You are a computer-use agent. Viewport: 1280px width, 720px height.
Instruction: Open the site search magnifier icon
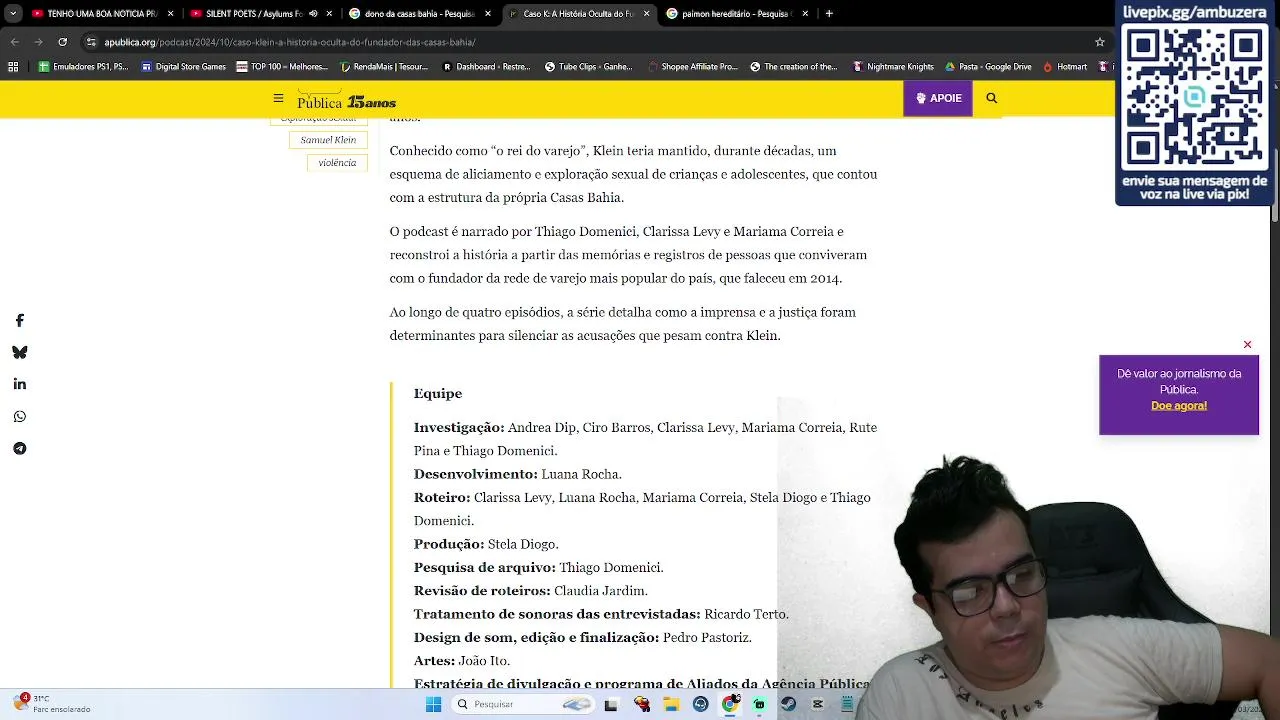click(x=992, y=98)
